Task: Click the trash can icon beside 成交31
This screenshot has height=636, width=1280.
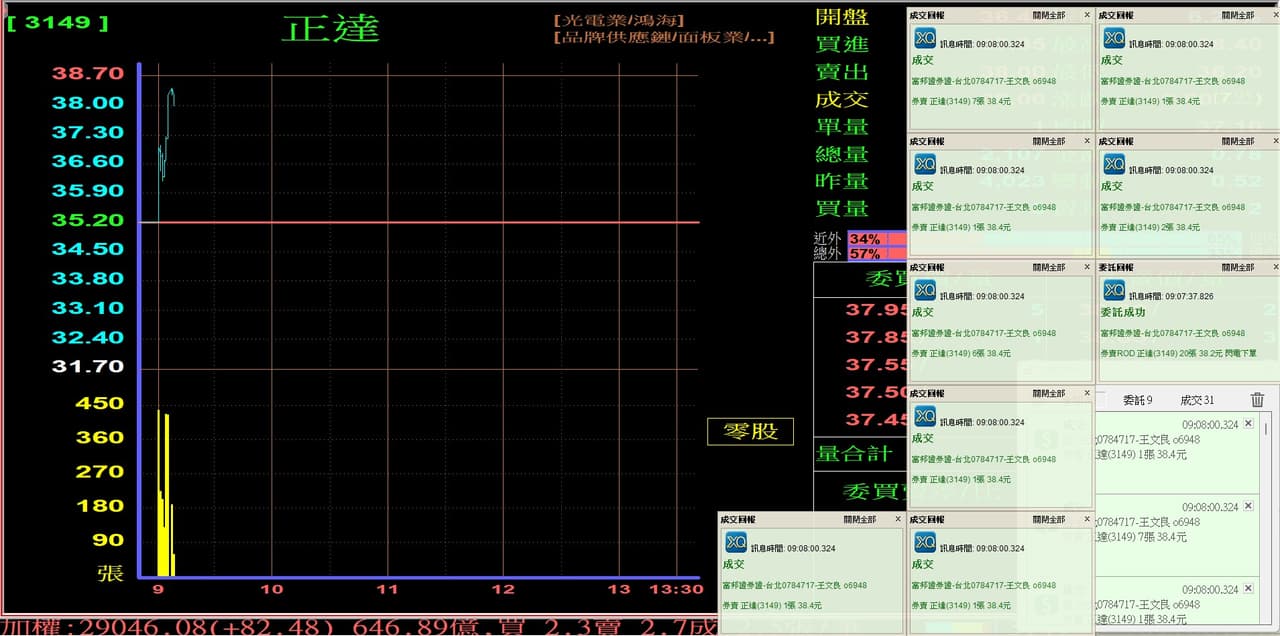Action: coord(1257,400)
